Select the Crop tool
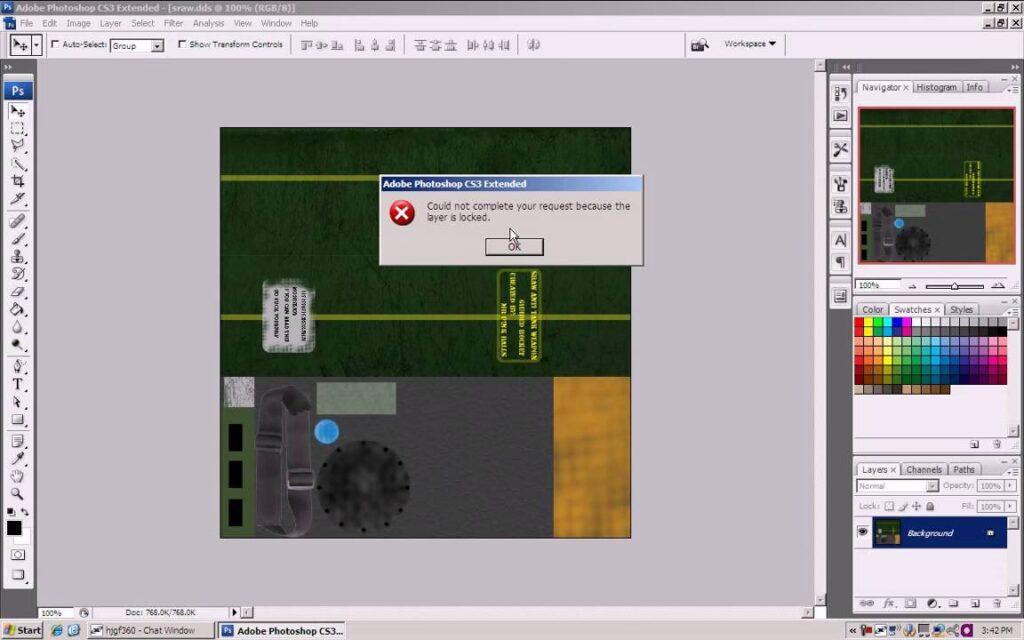 tap(18, 181)
